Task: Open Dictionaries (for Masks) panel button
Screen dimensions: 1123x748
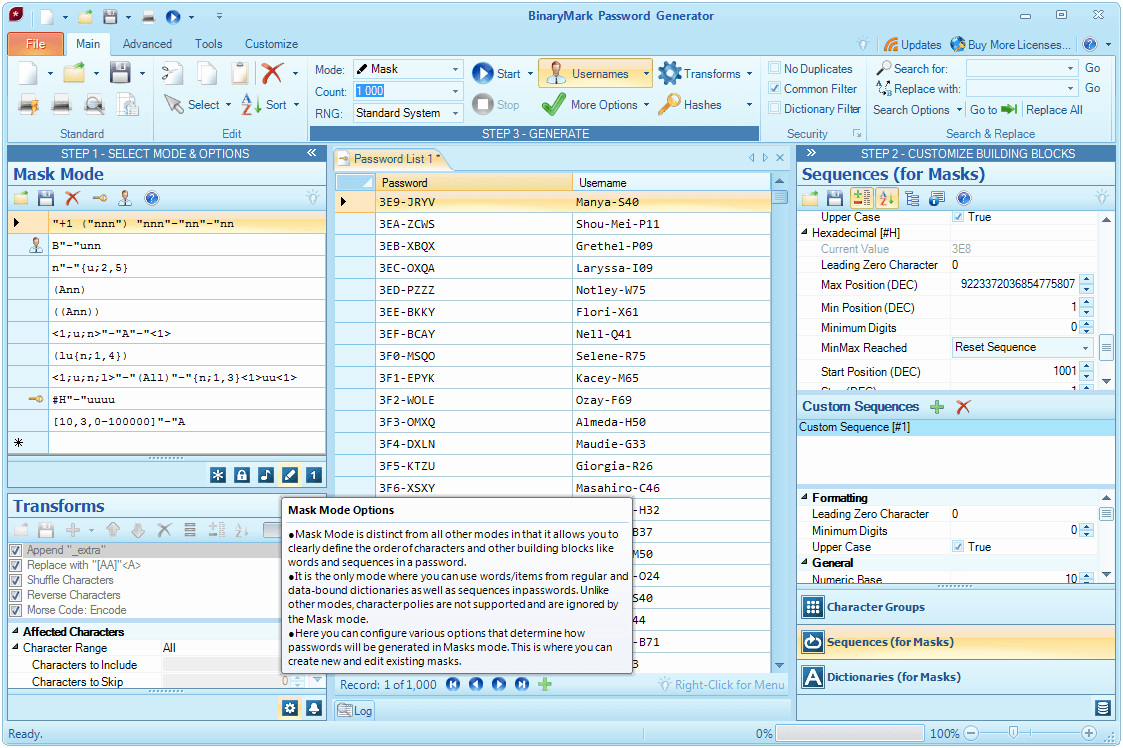Action: click(956, 676)
